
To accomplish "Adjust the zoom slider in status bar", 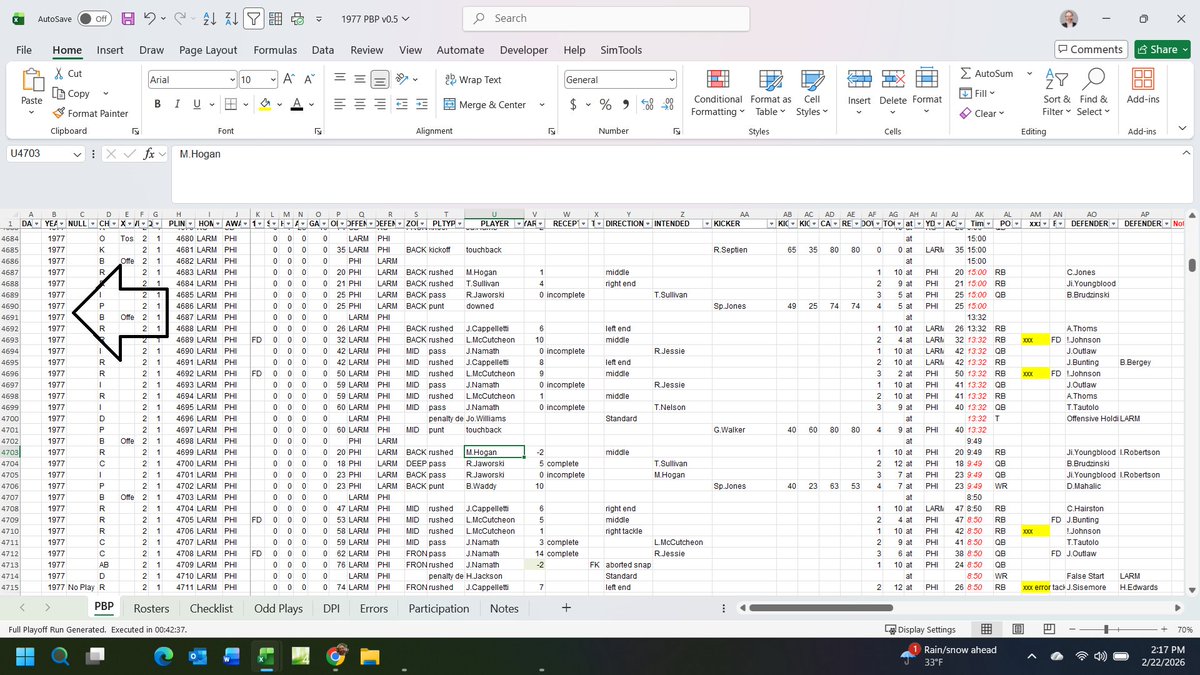I will 1106,630.
